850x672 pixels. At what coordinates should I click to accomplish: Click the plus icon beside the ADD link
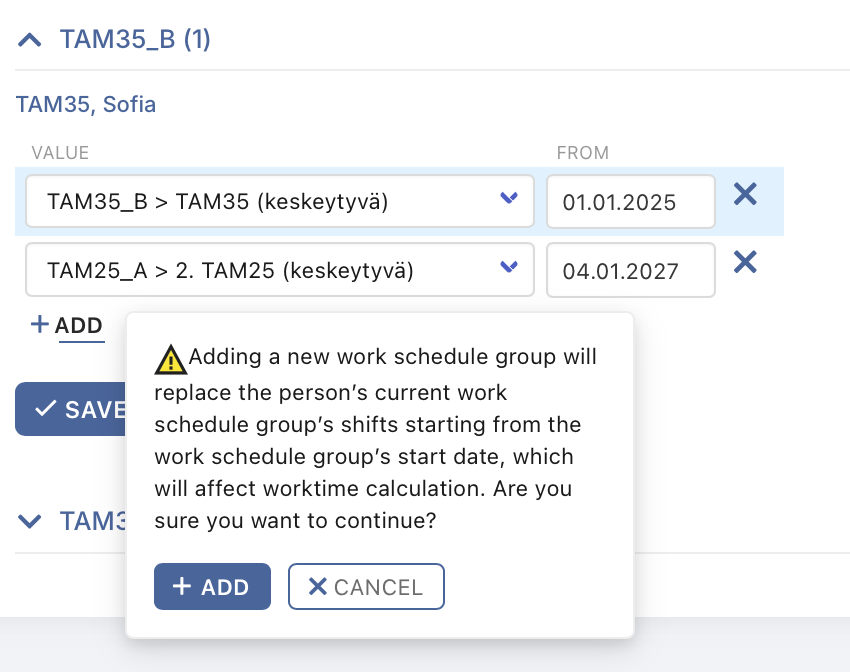click(x=40, y=324)
